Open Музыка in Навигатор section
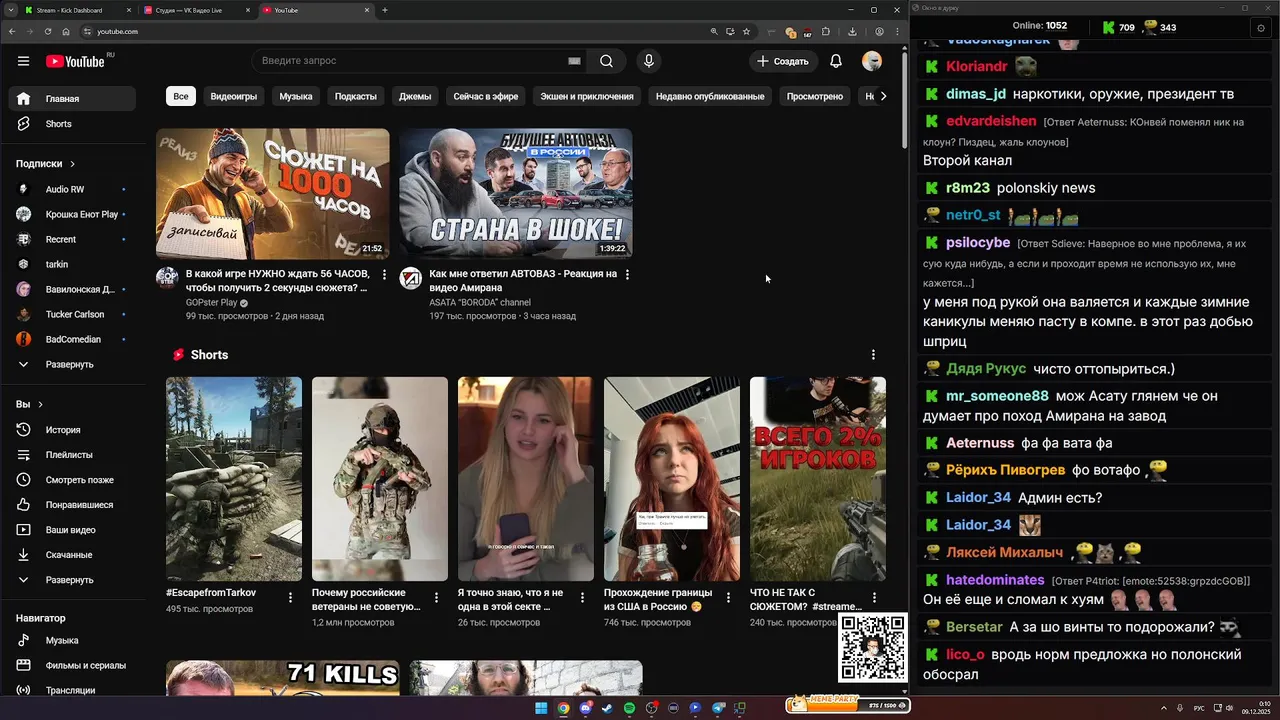Screen dimensions: 1280x720 pyautogui.click(x=72, y=640)
